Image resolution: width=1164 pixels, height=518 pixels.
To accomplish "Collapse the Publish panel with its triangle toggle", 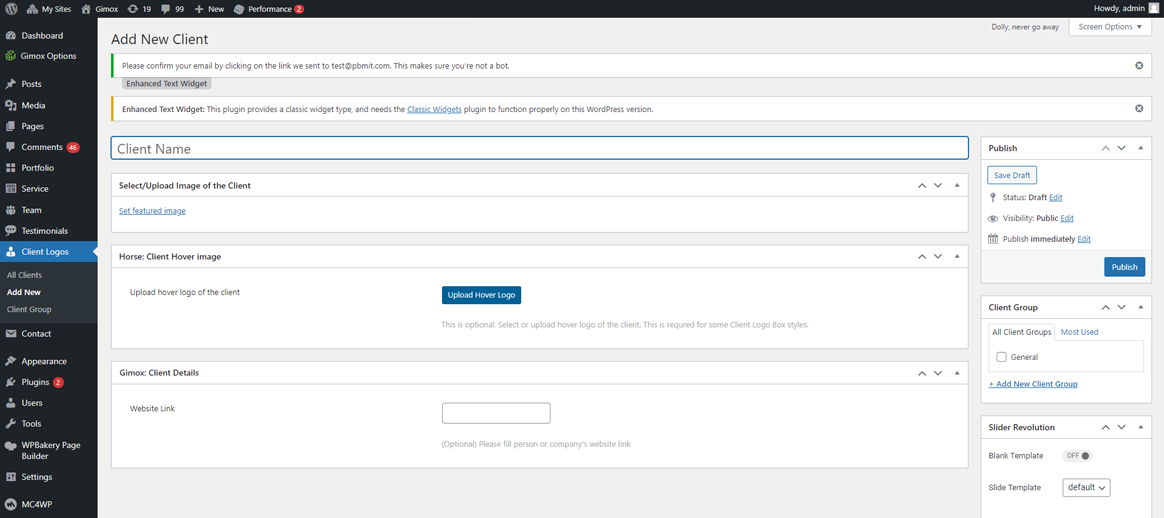I will 1140,148.
